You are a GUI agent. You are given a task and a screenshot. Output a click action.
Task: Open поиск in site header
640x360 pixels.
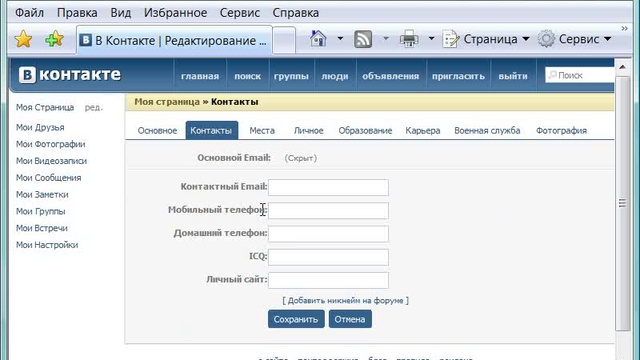click(248, 76)
